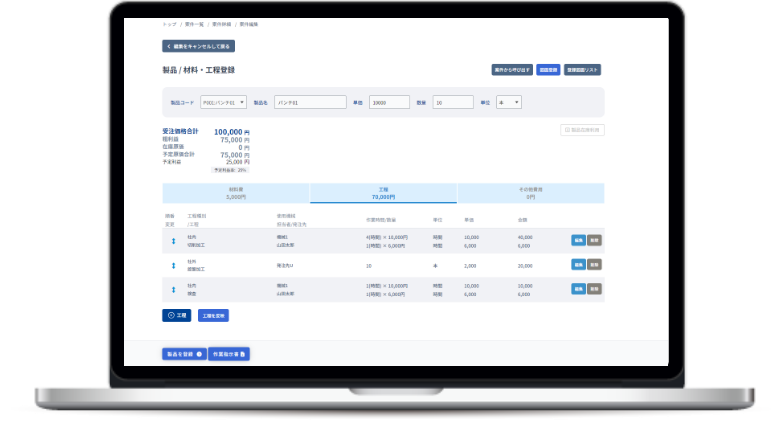
Task: Click the reorder arrows icon on the third process row
Action: click(173, 290)
